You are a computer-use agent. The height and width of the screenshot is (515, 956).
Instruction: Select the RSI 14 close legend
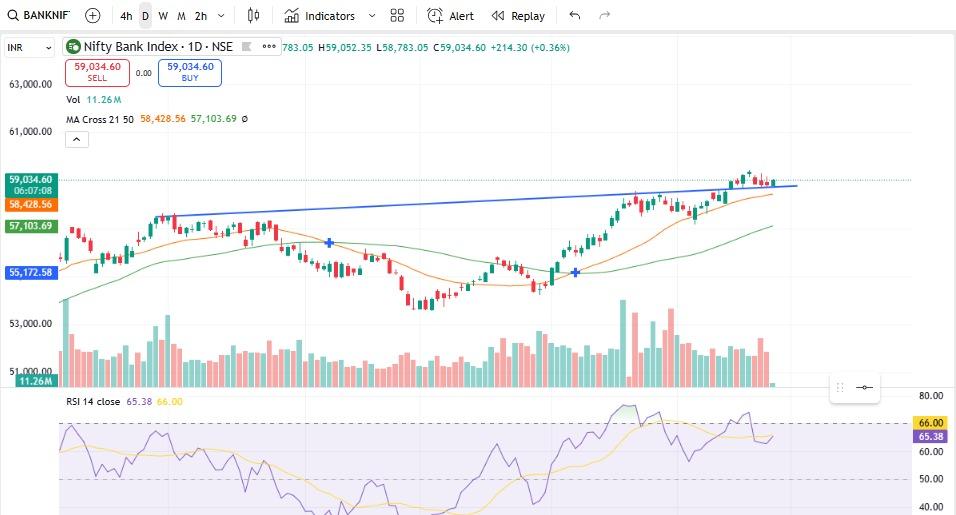(x=93, y=402)
